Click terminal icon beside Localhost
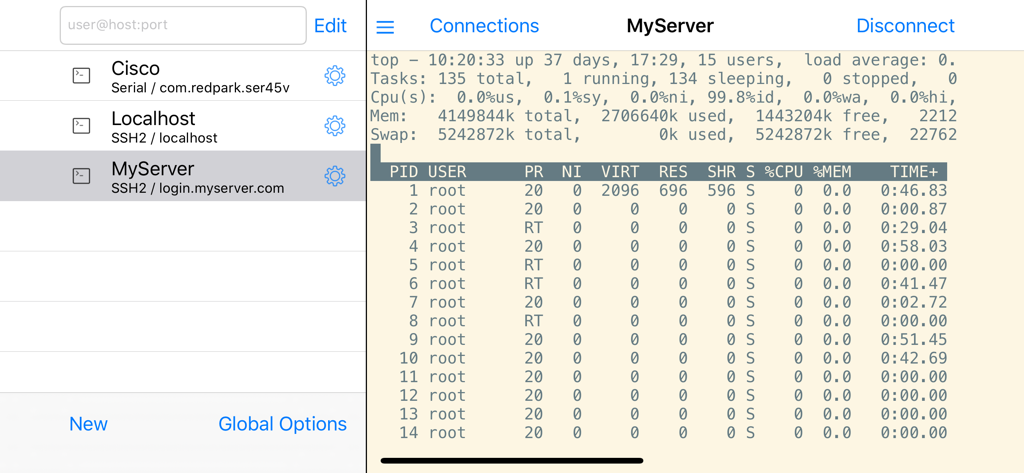The image size is (1024, 473). [81, 125]
